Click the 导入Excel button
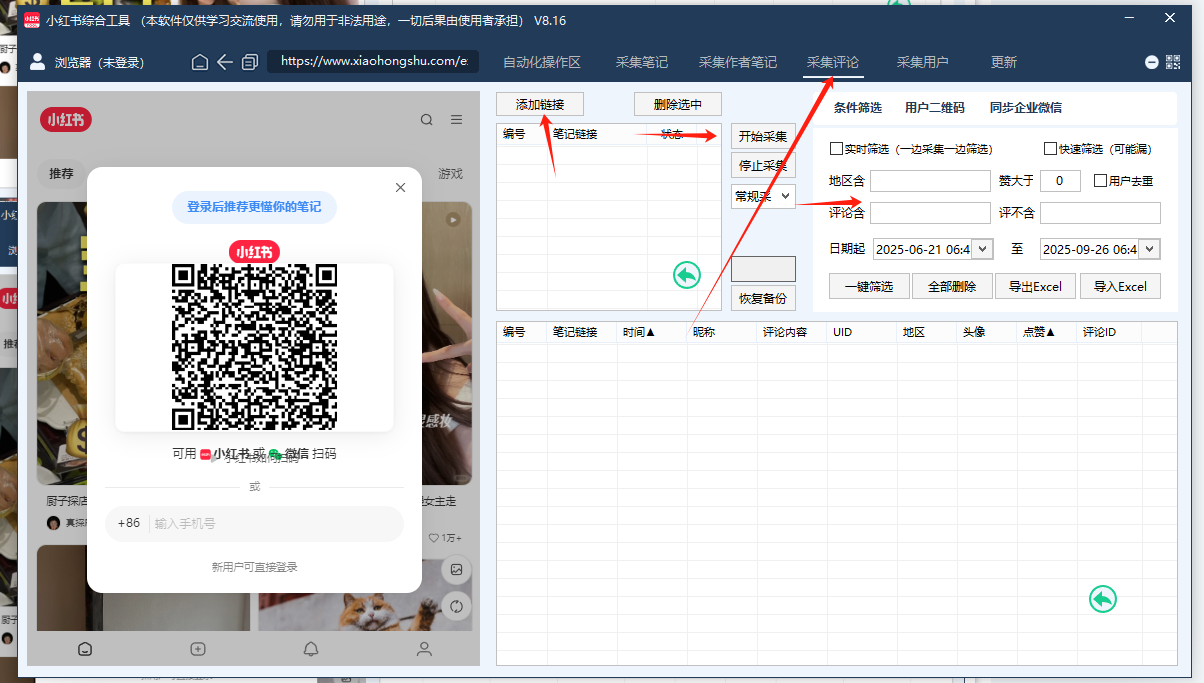Image resolution: width=1204 pixels, height=683 pixels. point(1120,286)
